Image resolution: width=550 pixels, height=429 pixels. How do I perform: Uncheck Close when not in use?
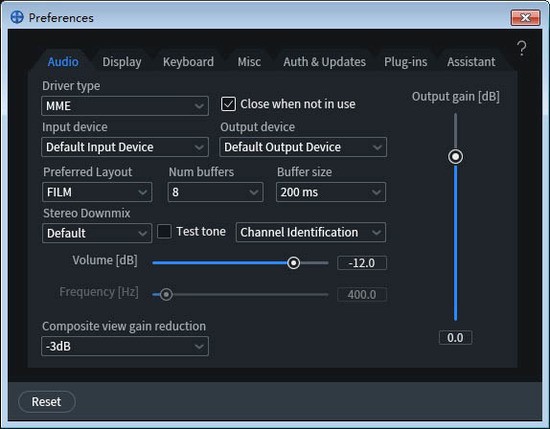click(228, 104)
